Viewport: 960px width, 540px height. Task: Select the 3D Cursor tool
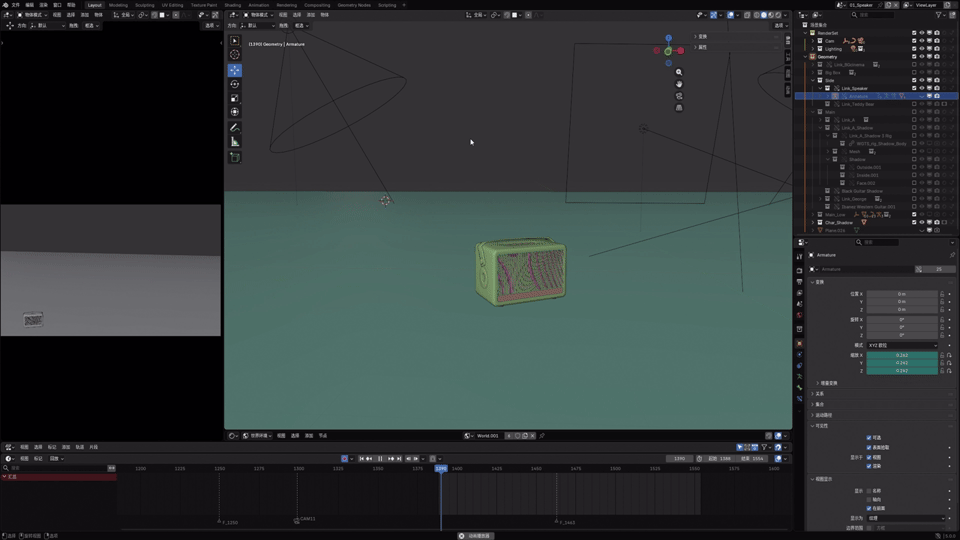(234, 54)
